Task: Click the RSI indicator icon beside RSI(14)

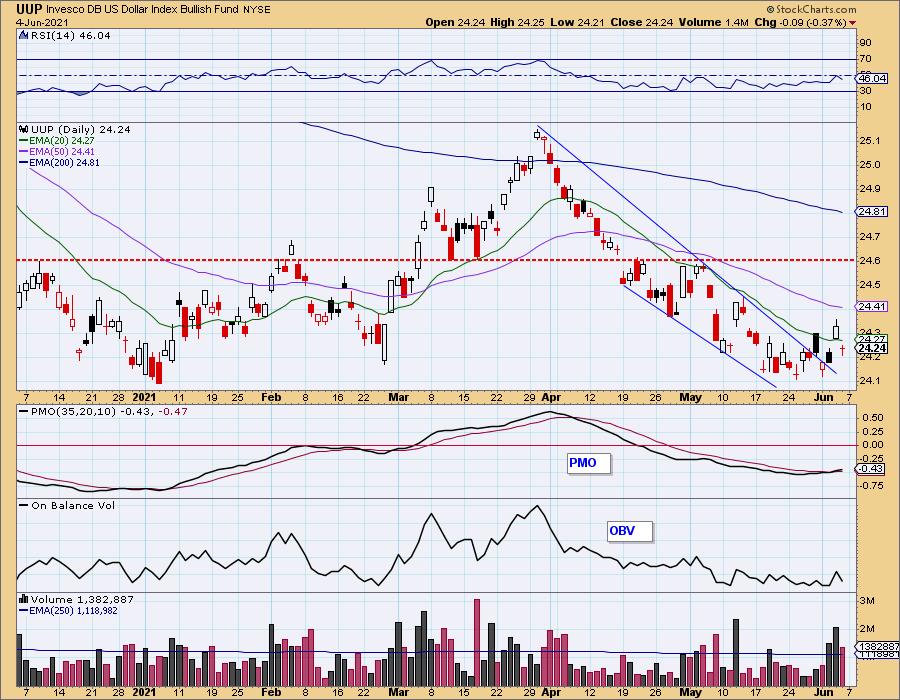Action: (23, 35)
